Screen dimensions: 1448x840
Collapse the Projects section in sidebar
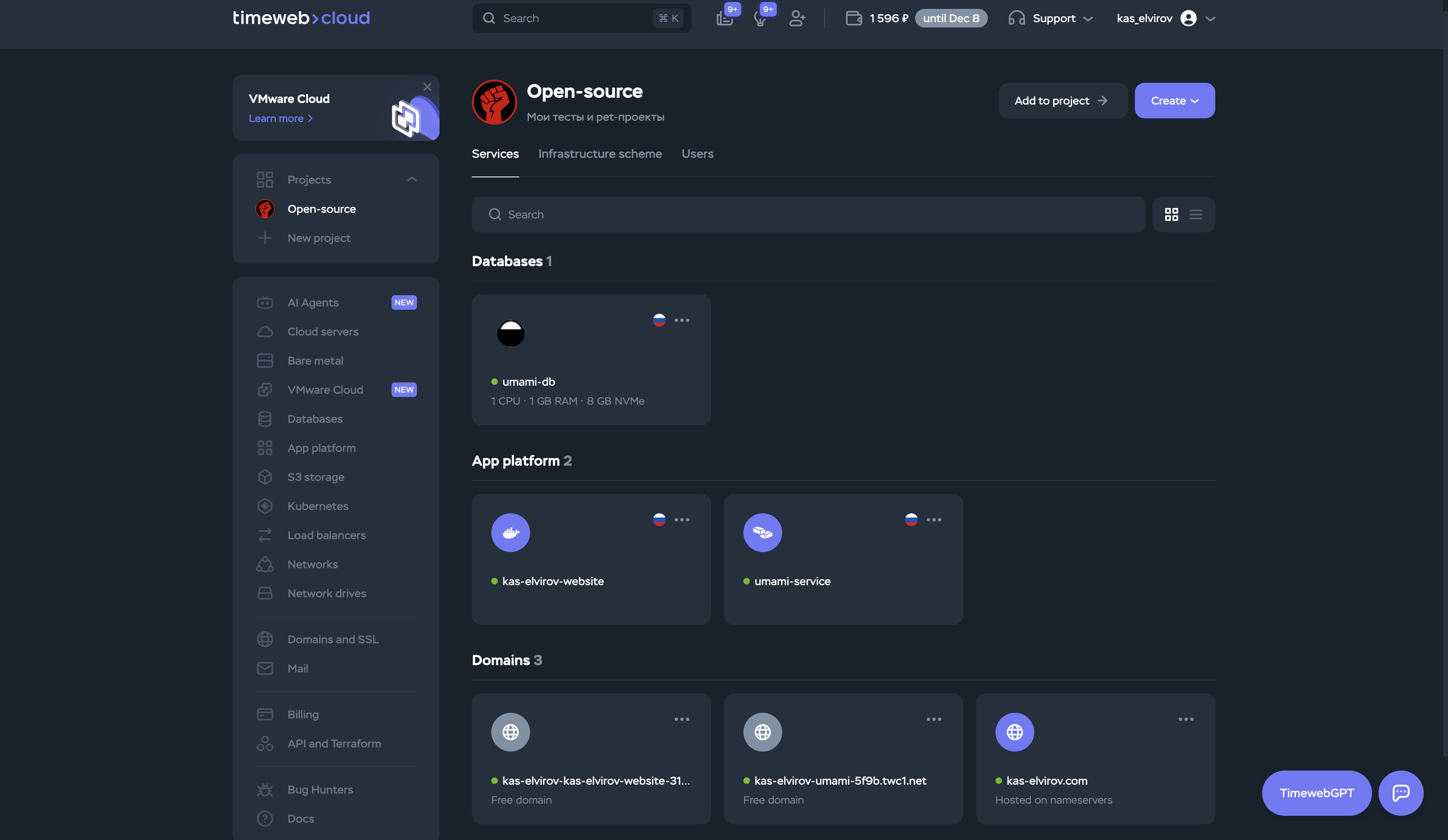coord(411,178)
